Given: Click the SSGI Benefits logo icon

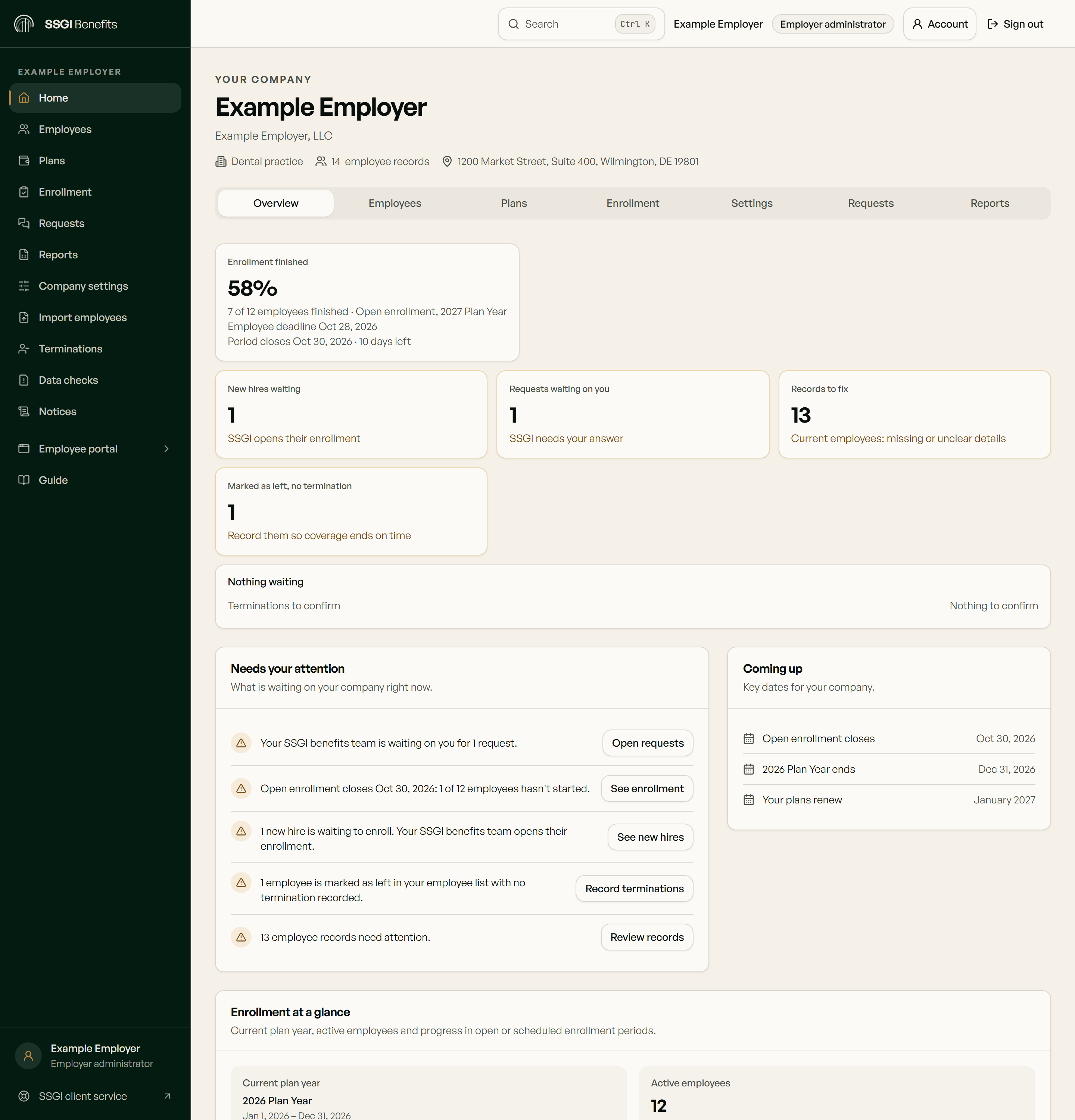Looking at the screenshot, I should (x=24, y=24).
